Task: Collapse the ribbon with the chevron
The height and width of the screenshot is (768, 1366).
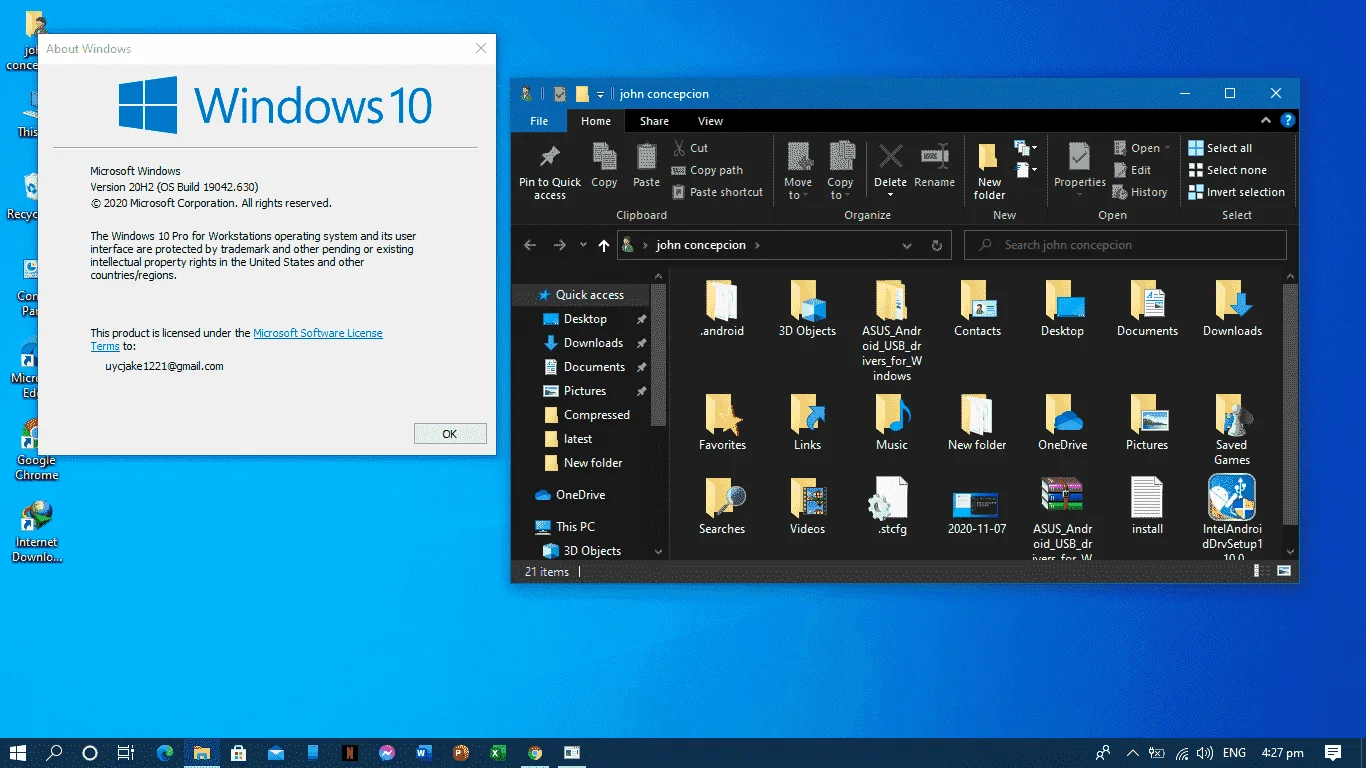Action: pyautogui.click(x=1266, y=121)
